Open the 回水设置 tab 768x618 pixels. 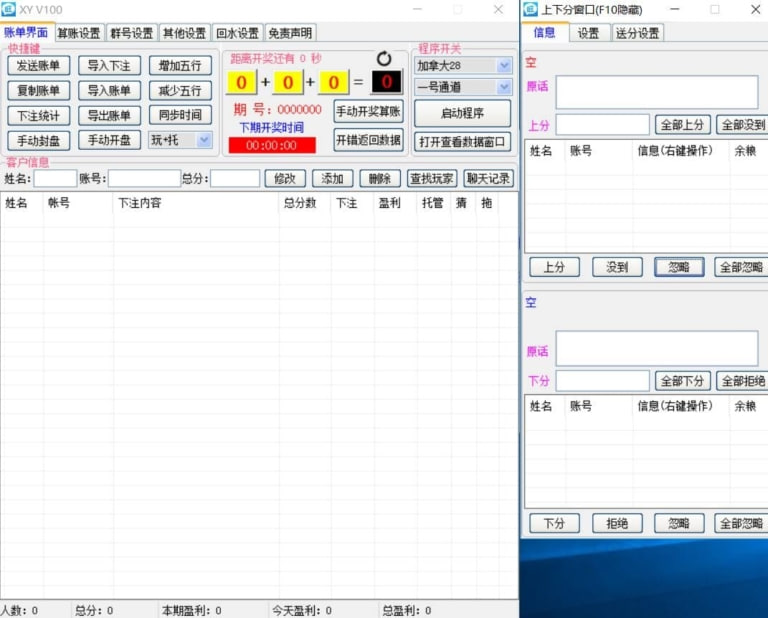click(x=237, y=33)
